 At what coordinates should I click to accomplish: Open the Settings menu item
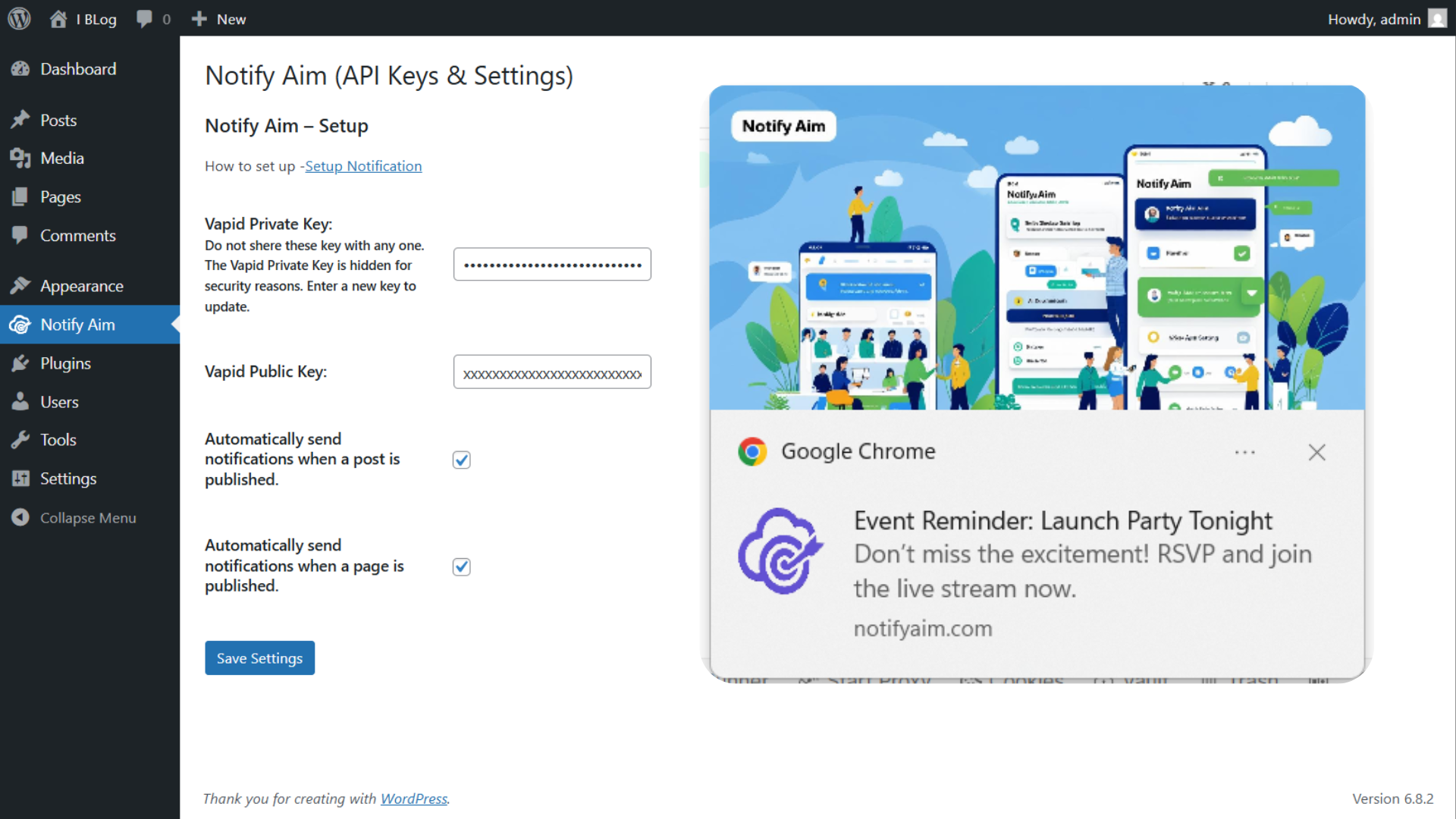point(68,479)
